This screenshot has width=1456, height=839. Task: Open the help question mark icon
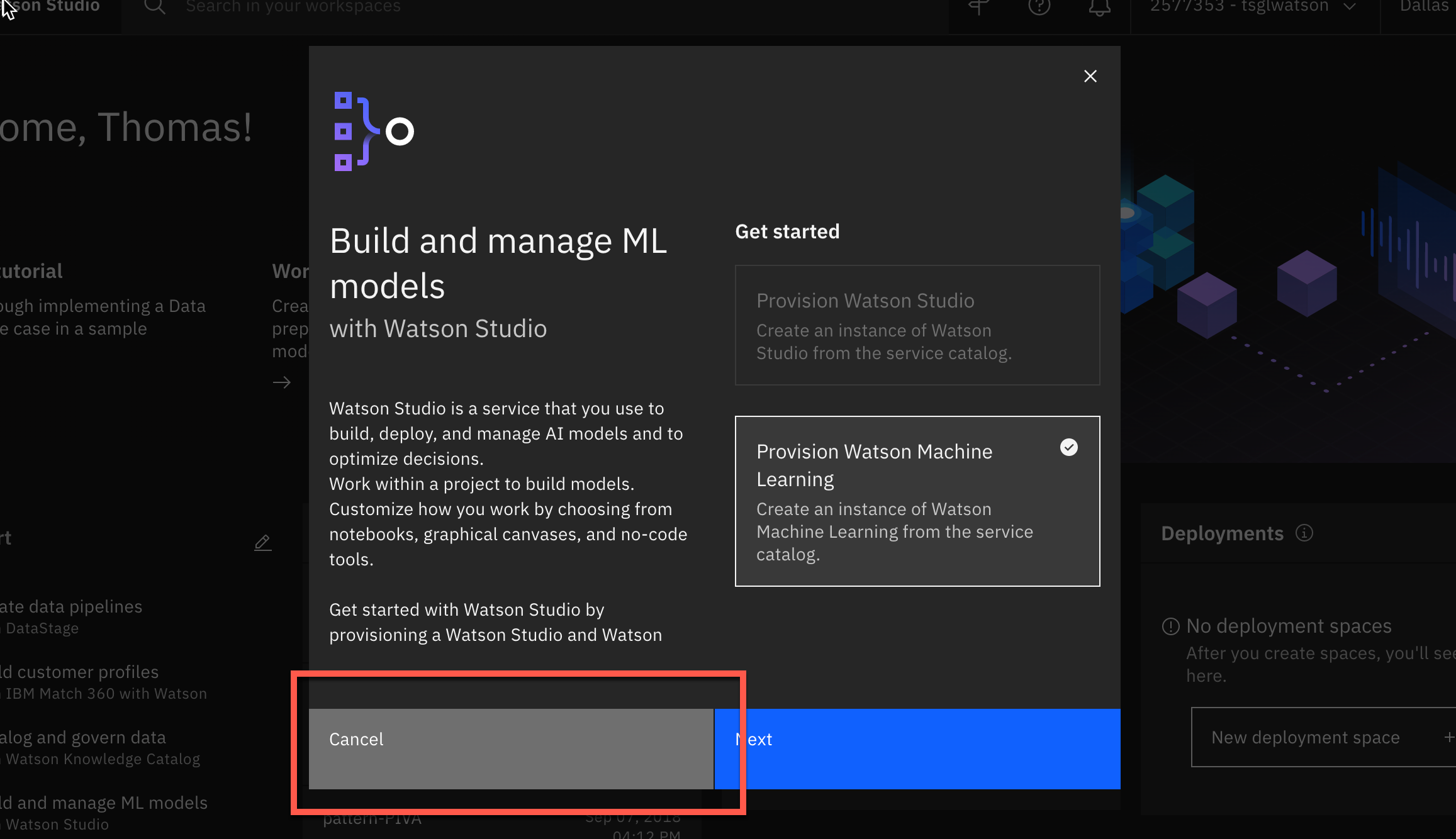point(1039,7)
